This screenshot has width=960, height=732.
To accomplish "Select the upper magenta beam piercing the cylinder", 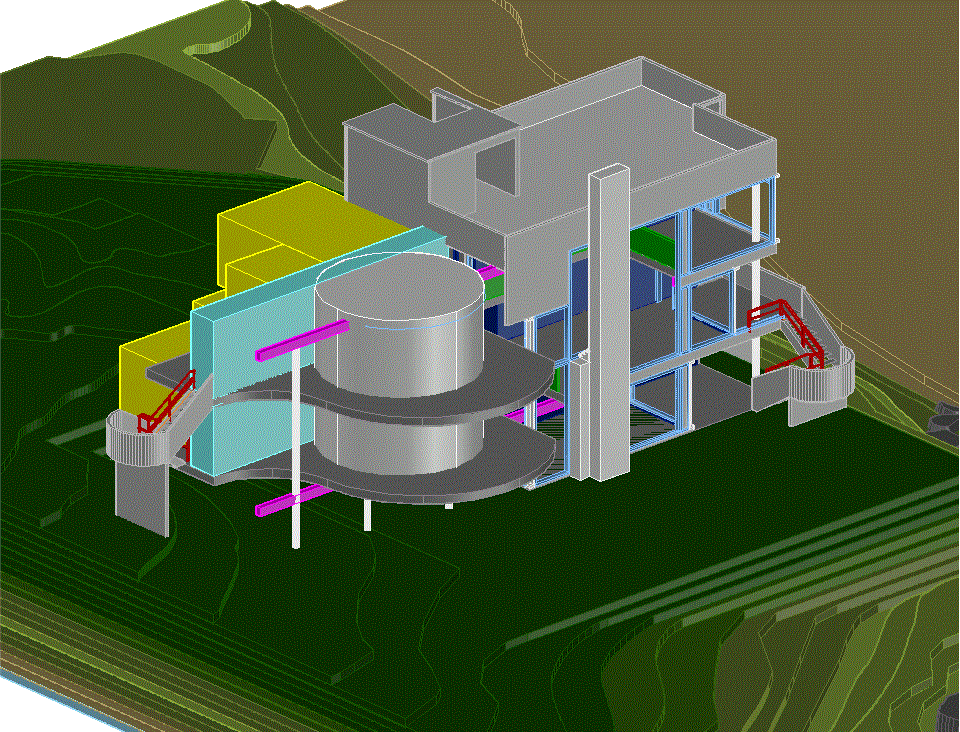I will [302, 342].
